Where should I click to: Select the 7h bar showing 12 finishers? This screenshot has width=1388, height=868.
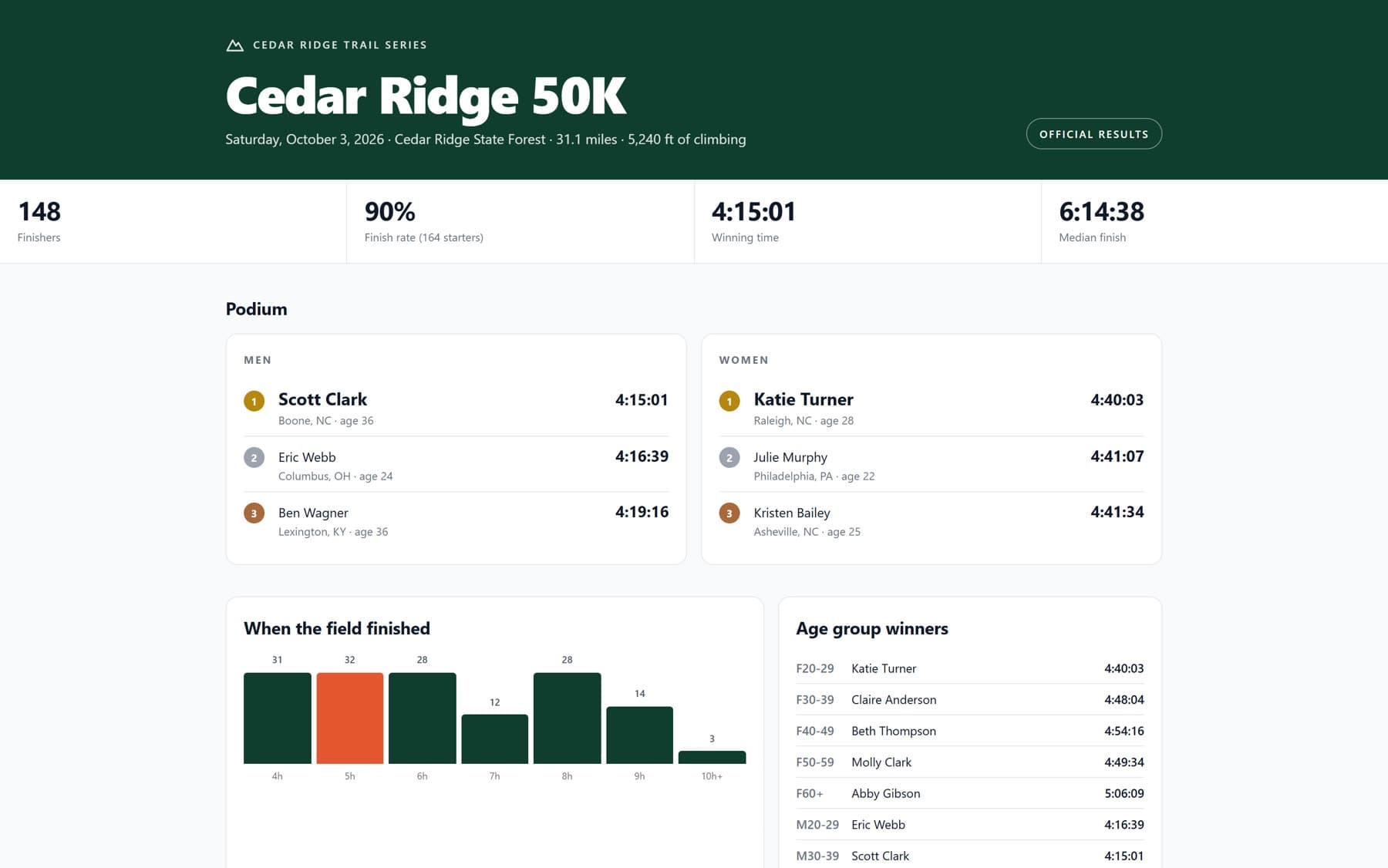click(x=494, y=739)
